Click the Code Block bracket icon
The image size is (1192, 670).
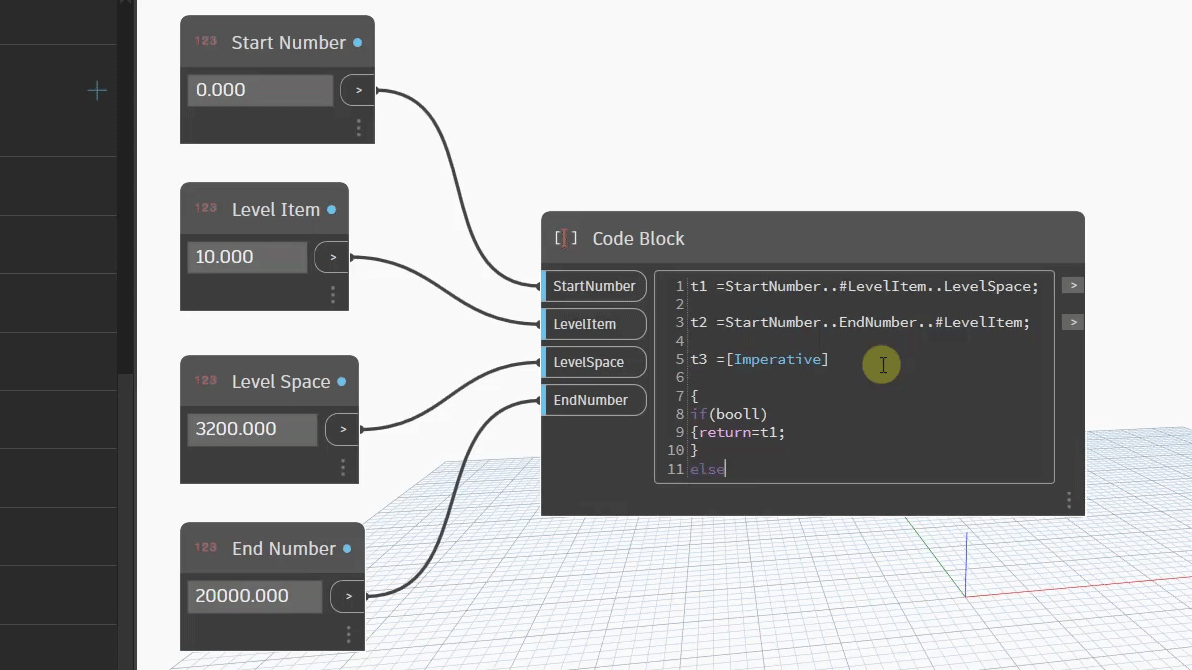(x=566, y=238)
